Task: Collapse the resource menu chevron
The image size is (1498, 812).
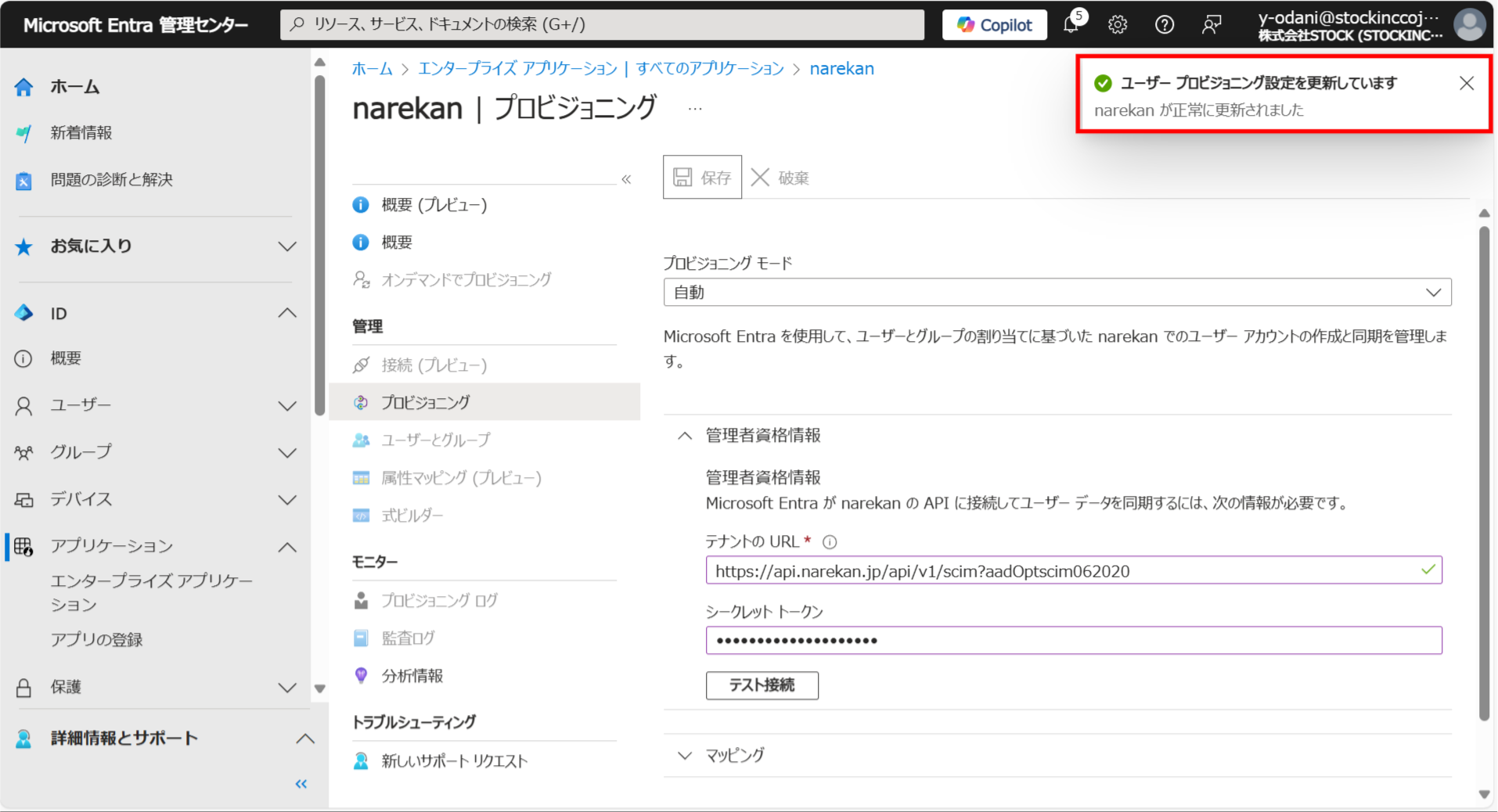Action: [626, 179]
